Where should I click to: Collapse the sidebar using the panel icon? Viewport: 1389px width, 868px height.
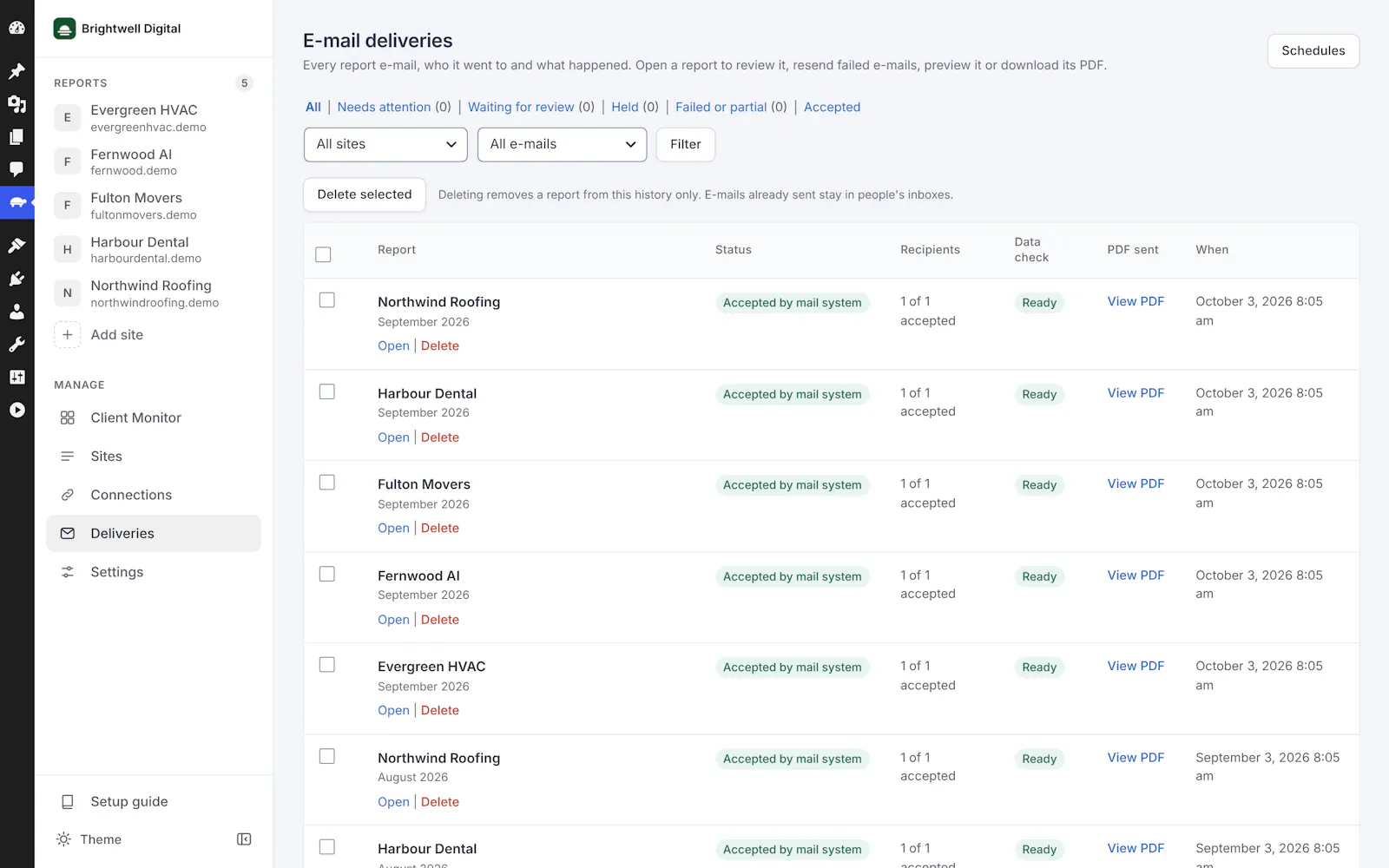point(244,839)
